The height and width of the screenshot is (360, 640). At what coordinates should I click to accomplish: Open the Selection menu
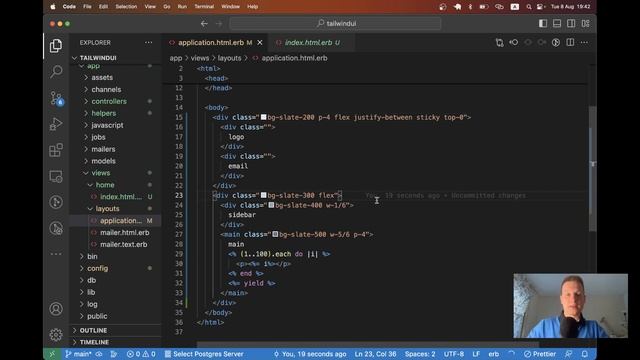[126, 7]
